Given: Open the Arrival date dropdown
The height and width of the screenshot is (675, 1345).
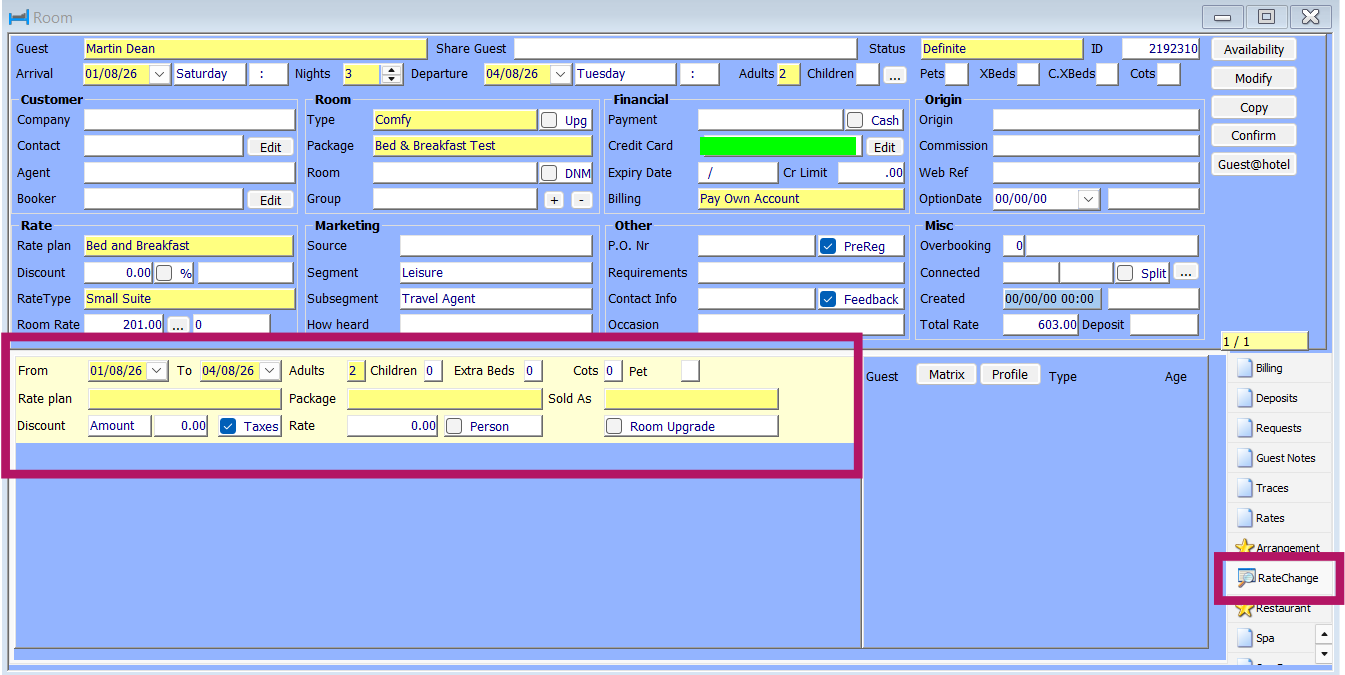Looking at the screenshot, I should click(x=160, y=74).
